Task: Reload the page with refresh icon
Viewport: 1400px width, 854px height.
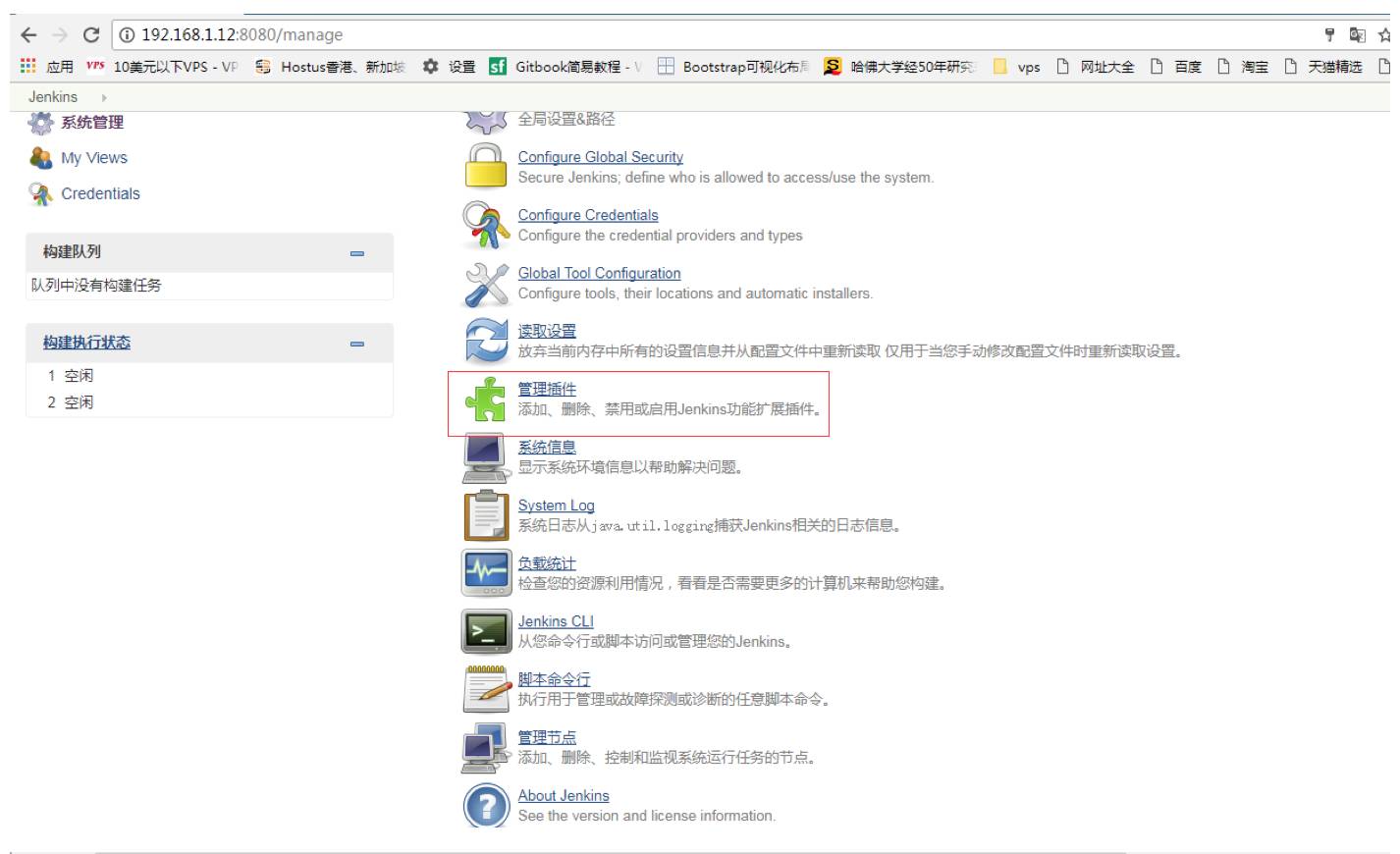Action: click(91, 35)
